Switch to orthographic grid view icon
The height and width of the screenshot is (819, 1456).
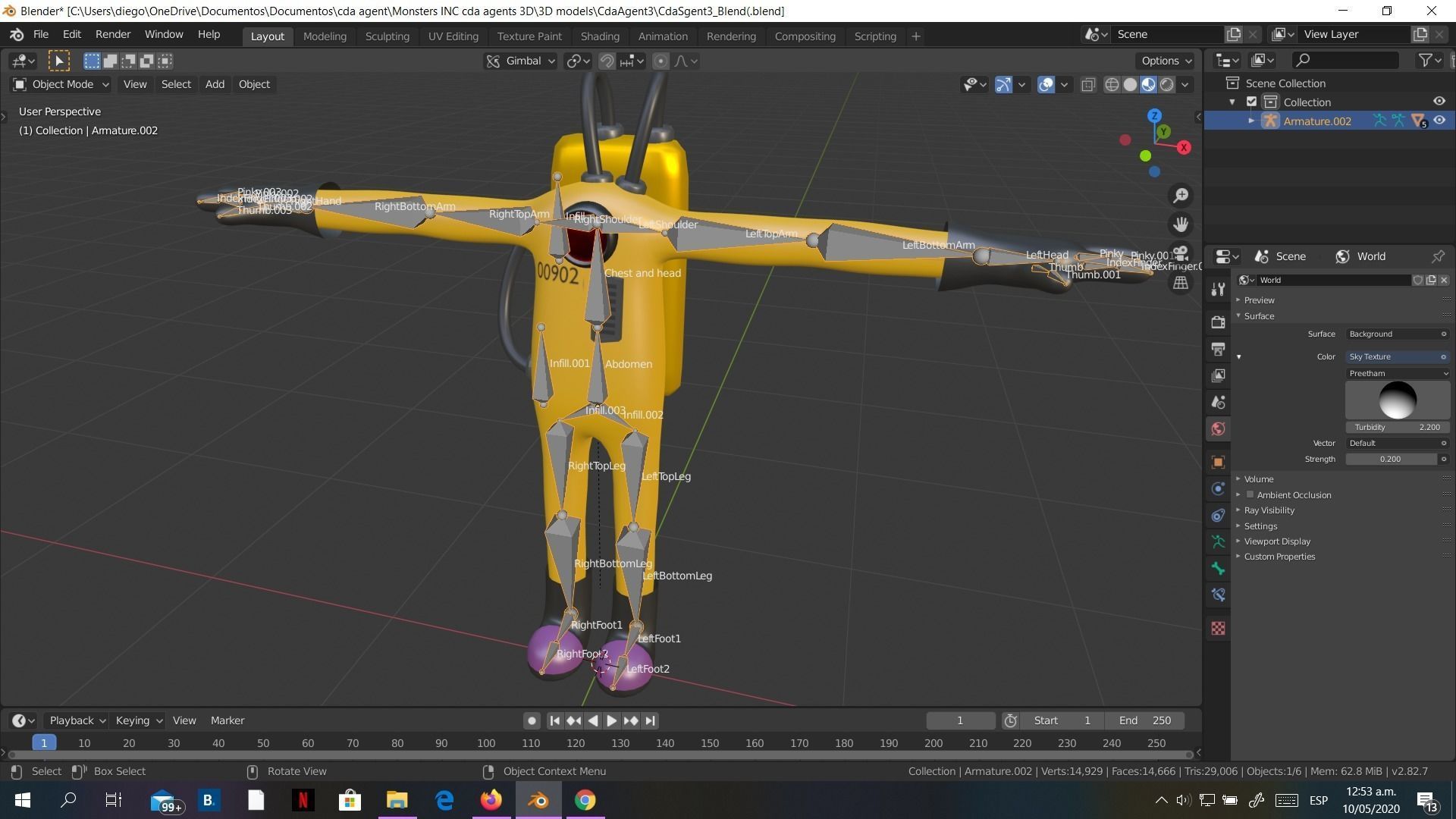click(1181, 283)
